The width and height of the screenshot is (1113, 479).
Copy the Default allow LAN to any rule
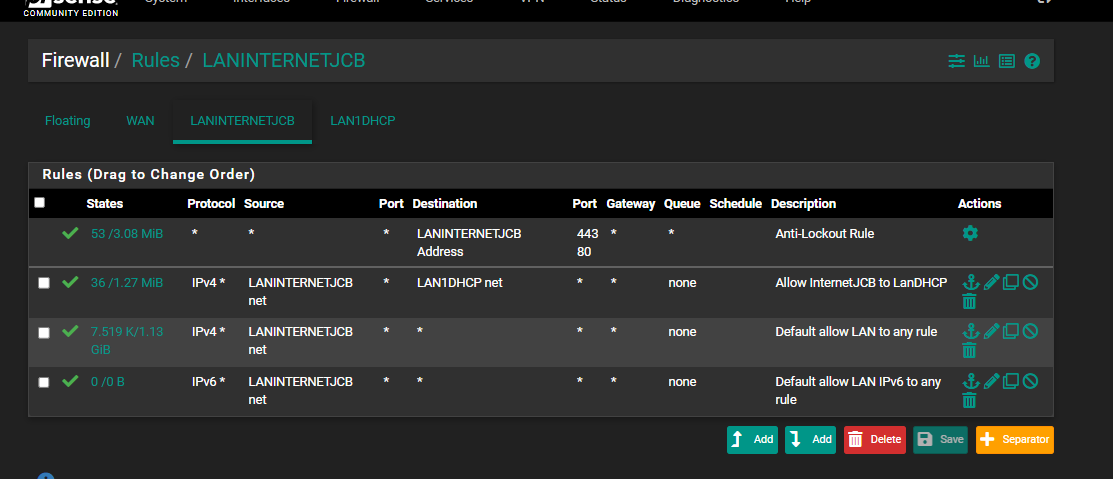click(x=1011, y=331)
